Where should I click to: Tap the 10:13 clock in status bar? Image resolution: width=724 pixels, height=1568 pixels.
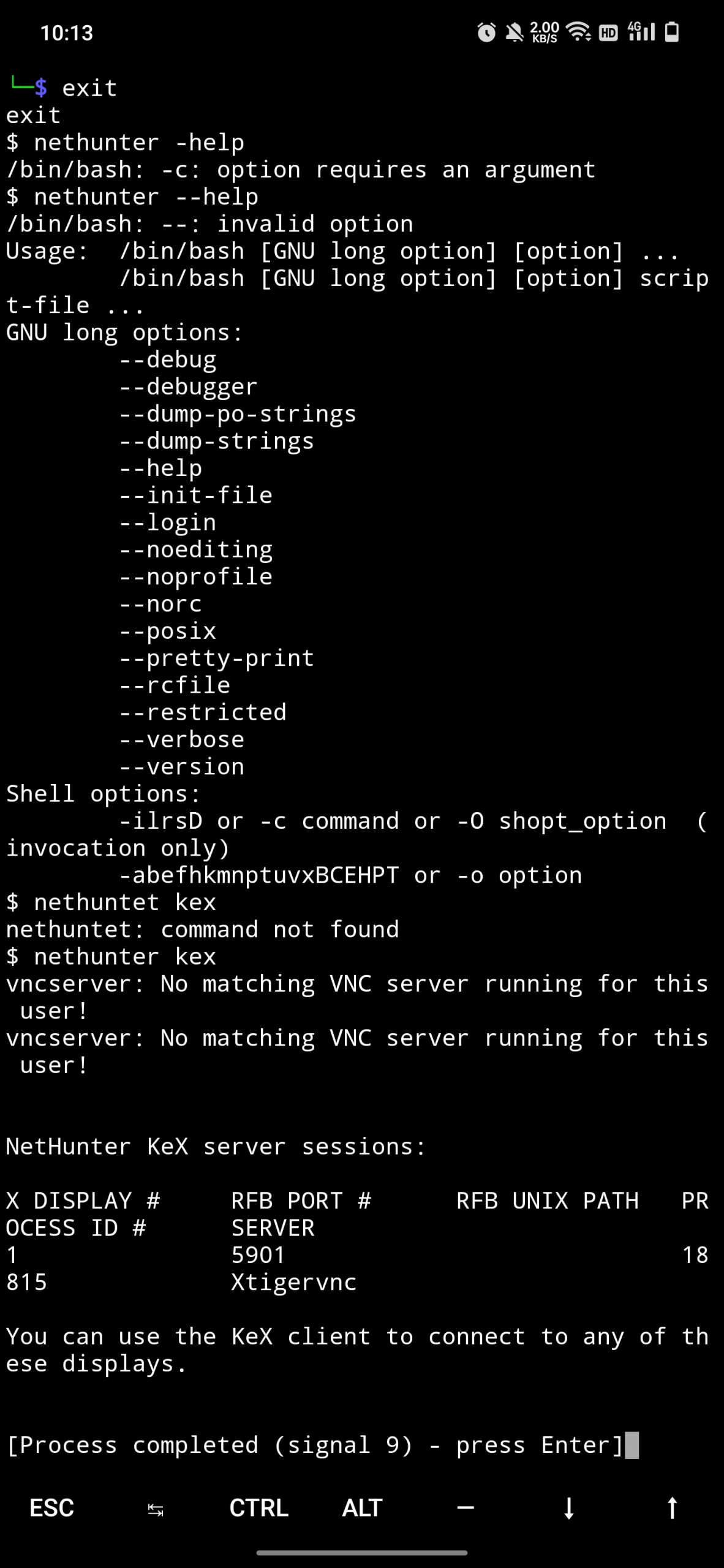coord(67,33)
